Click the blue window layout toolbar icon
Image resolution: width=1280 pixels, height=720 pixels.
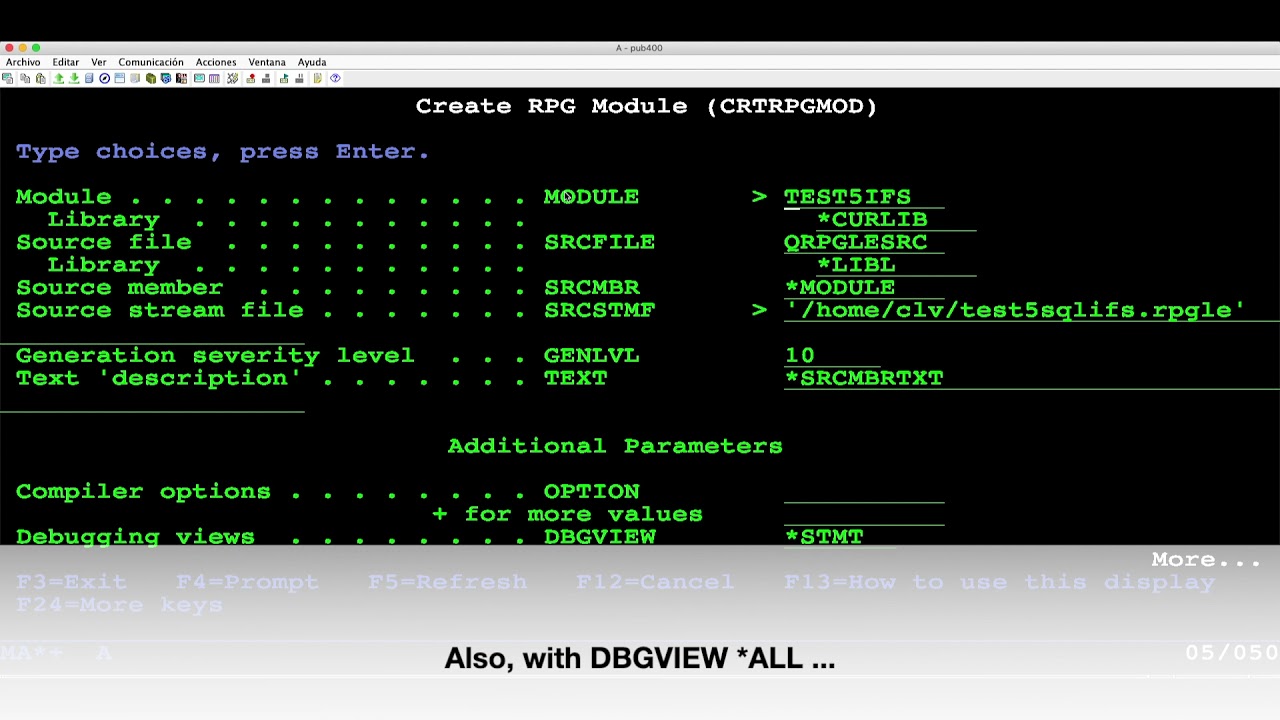pyautogui.click(x=119, y=78)
